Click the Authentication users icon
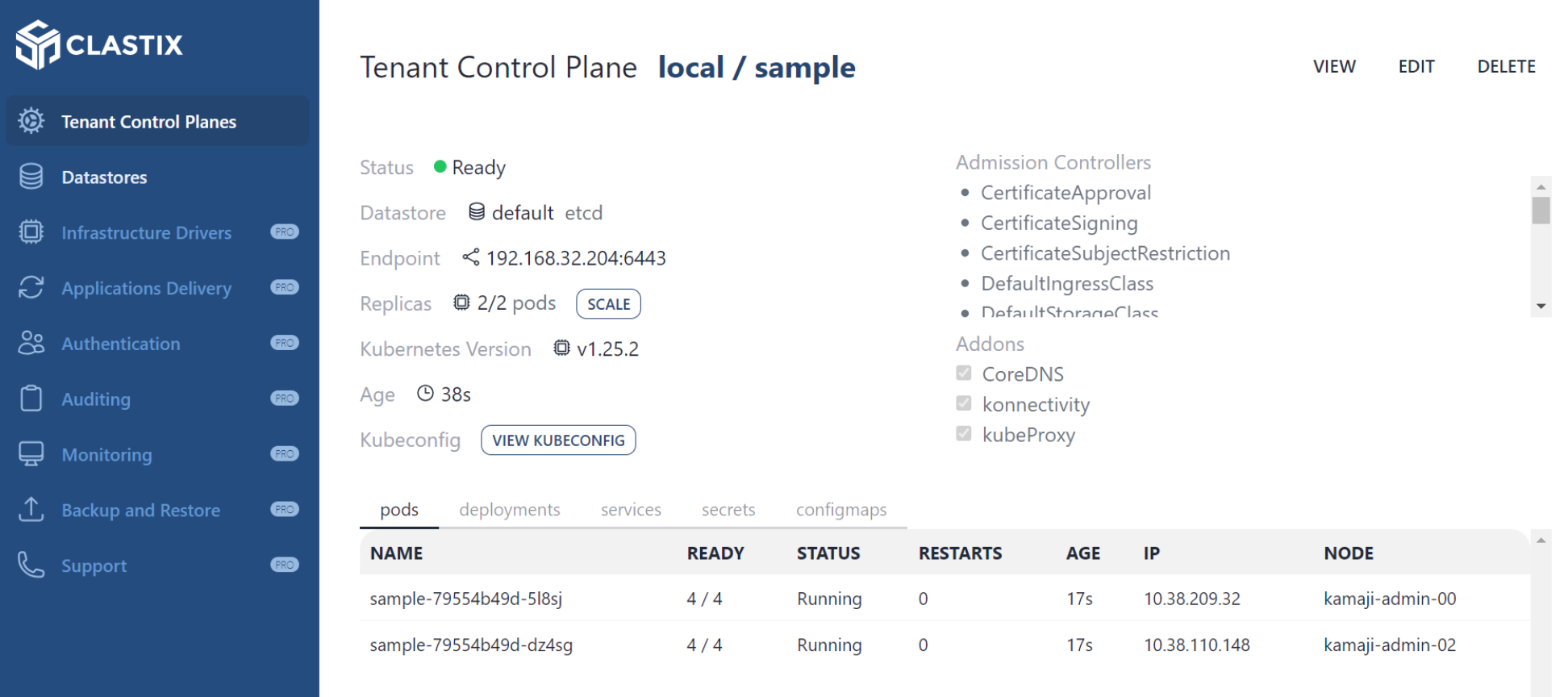The height and width of the screenshot is (697, 1568). (31, 343)
